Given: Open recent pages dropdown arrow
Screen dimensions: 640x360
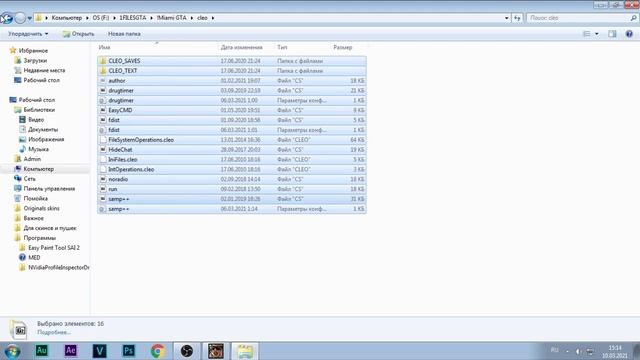Looking at the screenshot, I should point(29,18).
